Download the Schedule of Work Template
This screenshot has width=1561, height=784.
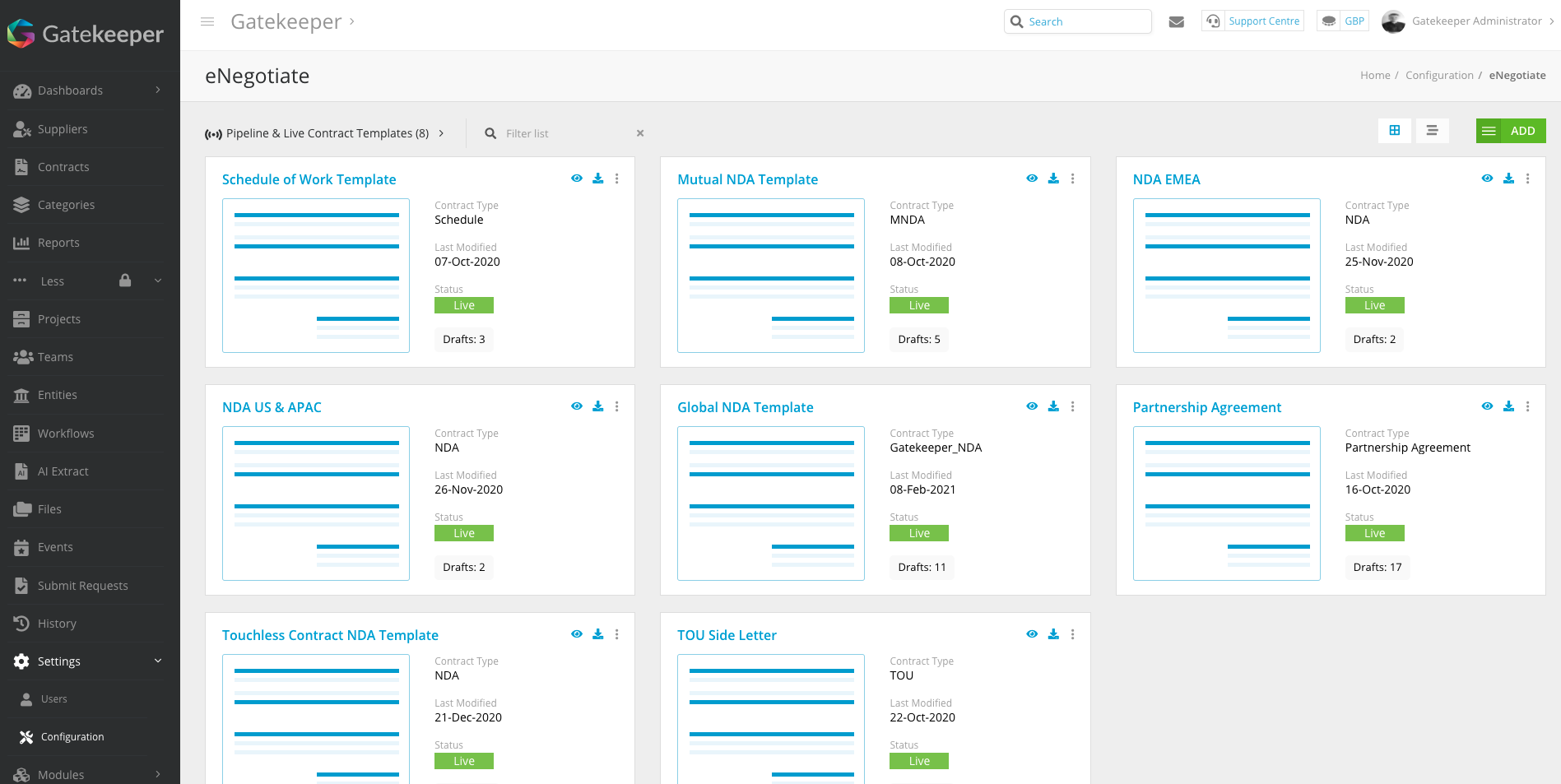pyautogui.click(x=598, y=179)
